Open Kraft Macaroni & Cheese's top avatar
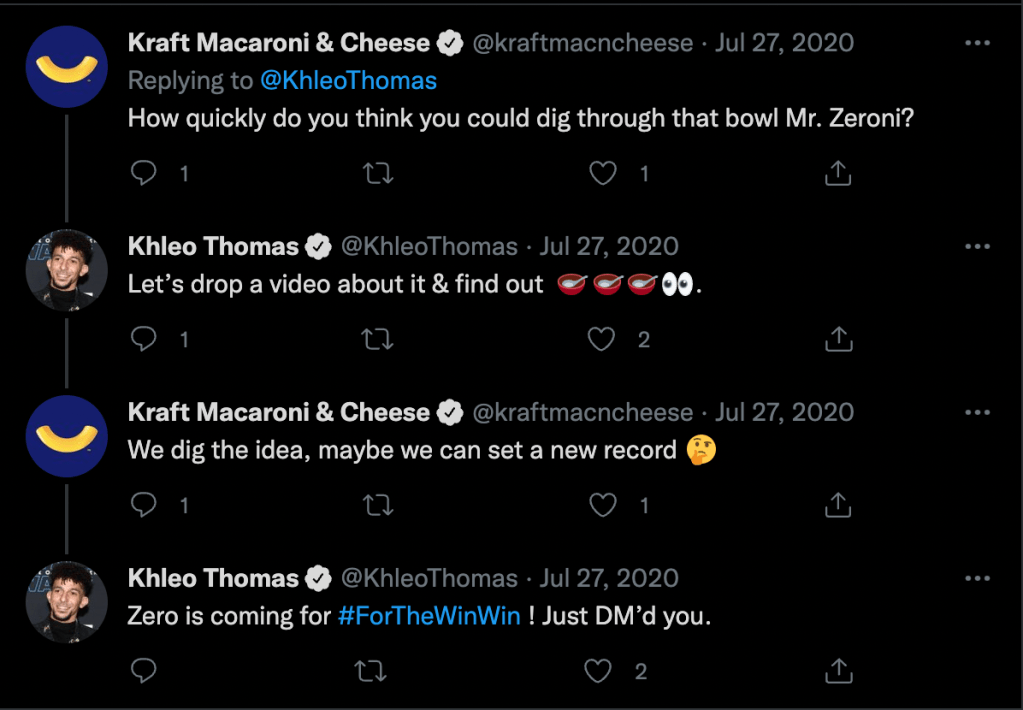 click(66, 66)
